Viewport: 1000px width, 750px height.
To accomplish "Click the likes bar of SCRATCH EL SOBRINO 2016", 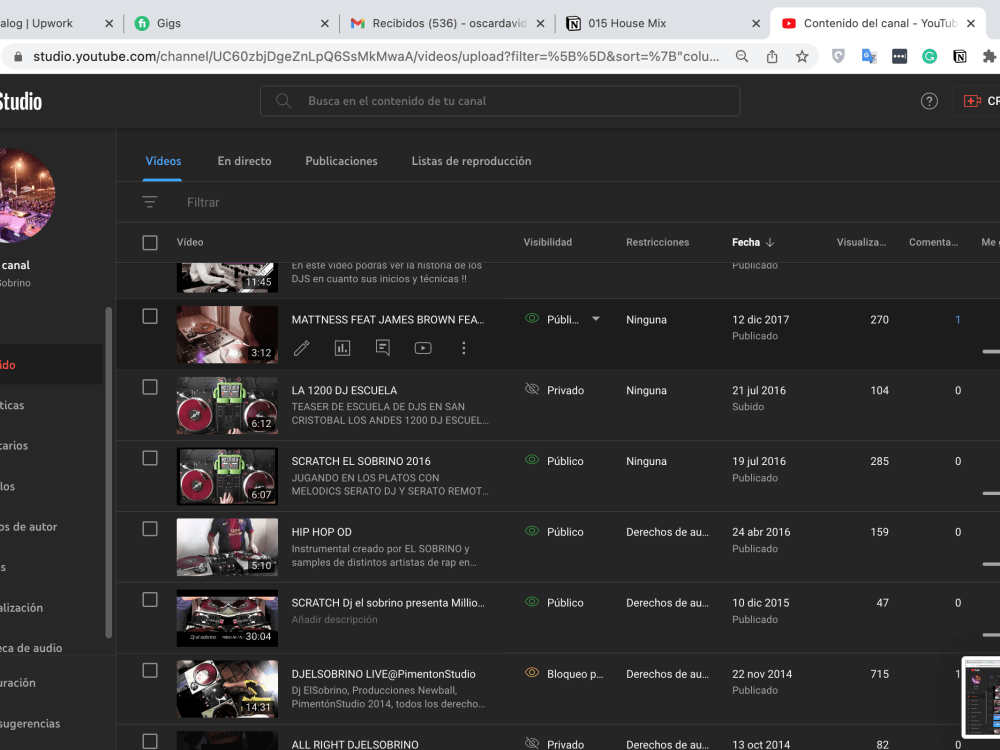I will [x=991, y=493].
